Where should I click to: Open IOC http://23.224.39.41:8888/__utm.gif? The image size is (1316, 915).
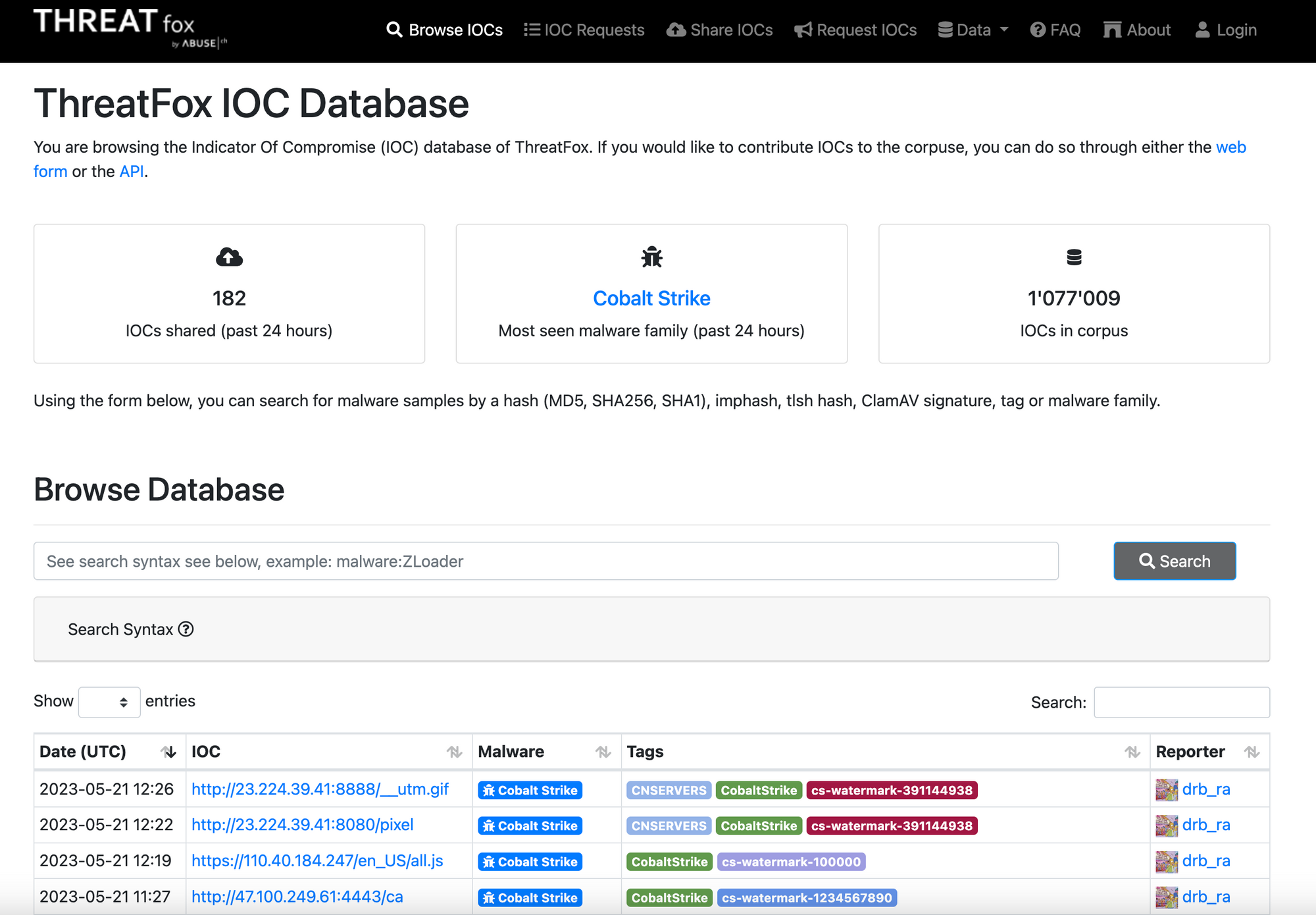coord(320,789)
